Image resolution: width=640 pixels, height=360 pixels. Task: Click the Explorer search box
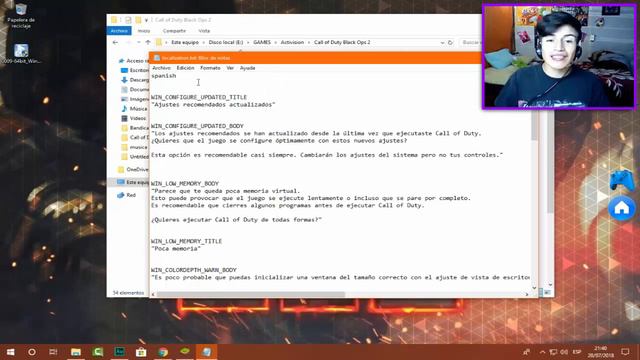click(471, 42)
